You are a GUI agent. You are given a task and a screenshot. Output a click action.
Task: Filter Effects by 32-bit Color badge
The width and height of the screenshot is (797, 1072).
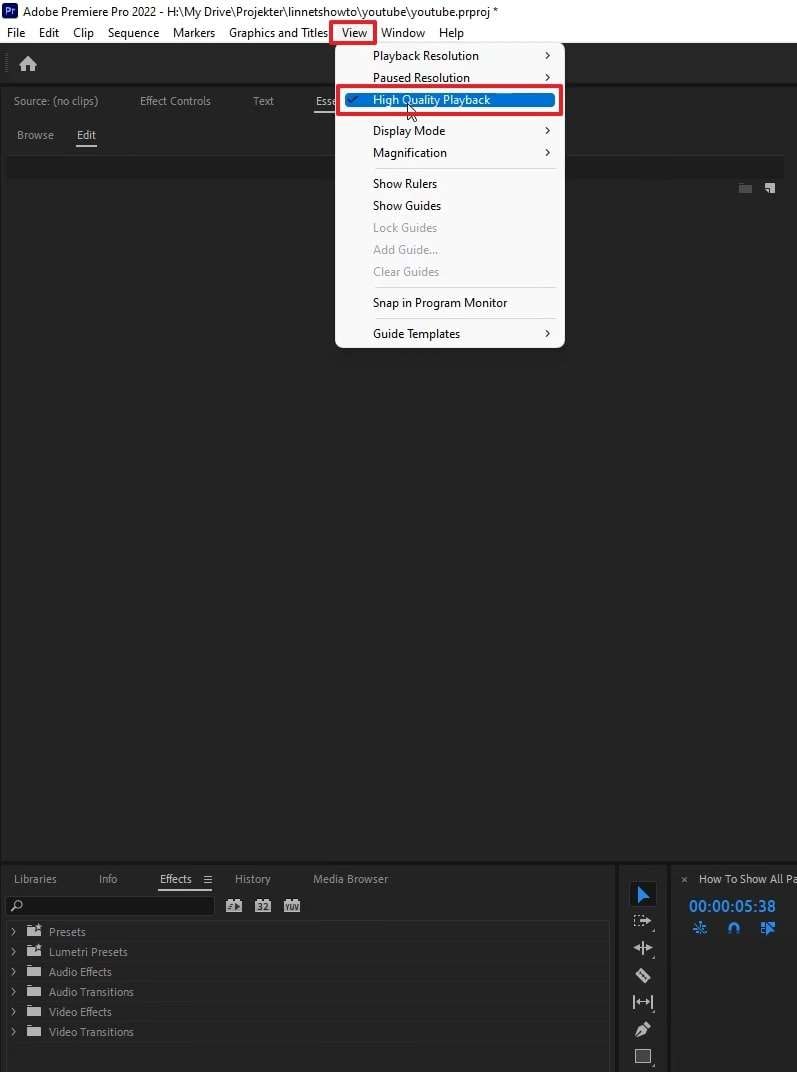pyautogui.click(x=262, y=905)
